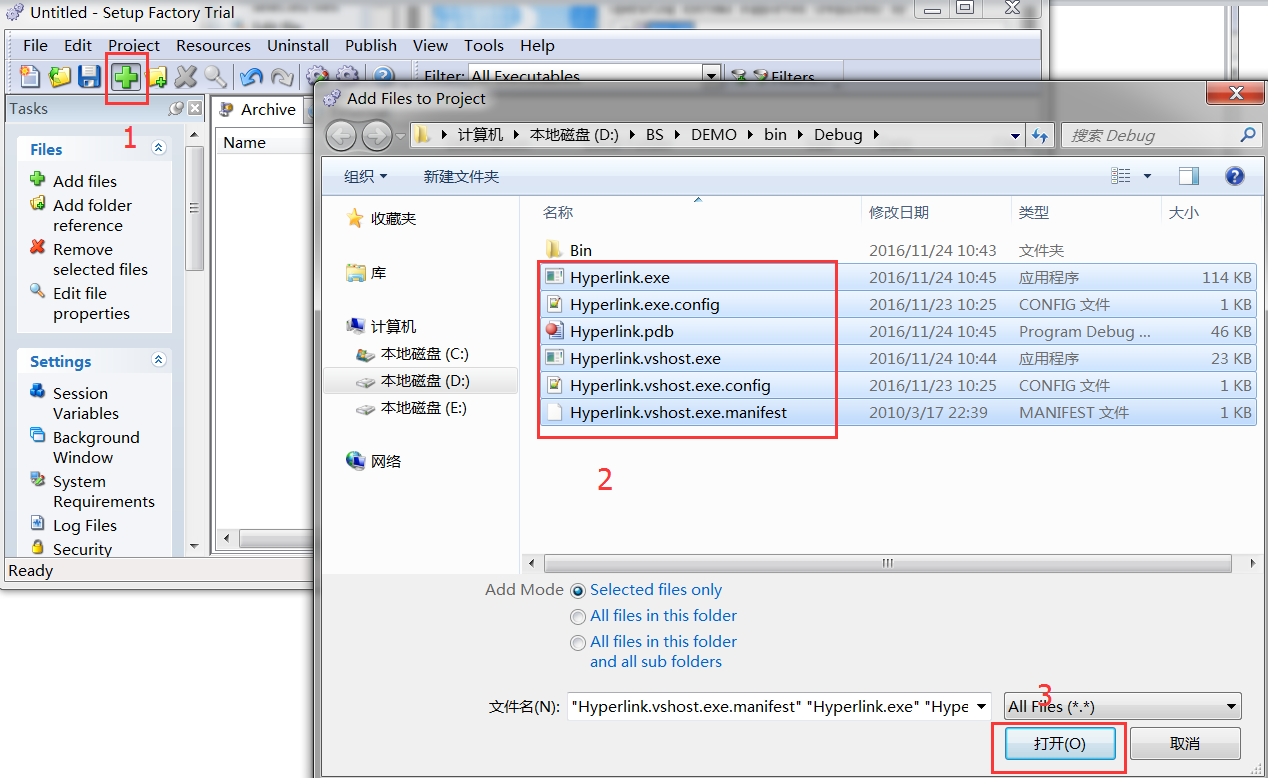Viewport: 1268px width, 778px height.
Task: Click the 新建文件夹 button
Action: click(x=461, y=176)
